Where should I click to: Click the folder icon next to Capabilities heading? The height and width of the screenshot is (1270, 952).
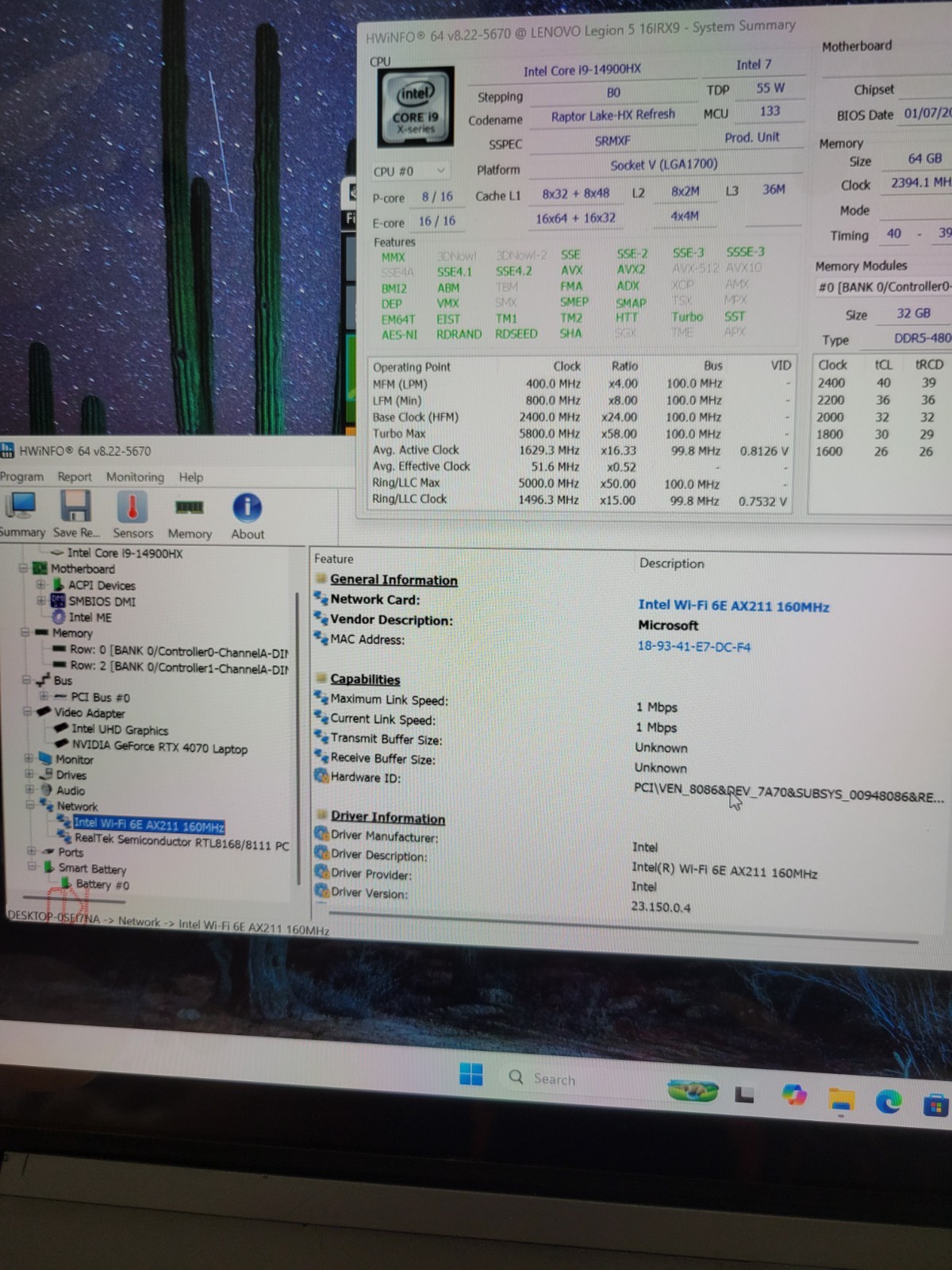click(x=321, y=679)
